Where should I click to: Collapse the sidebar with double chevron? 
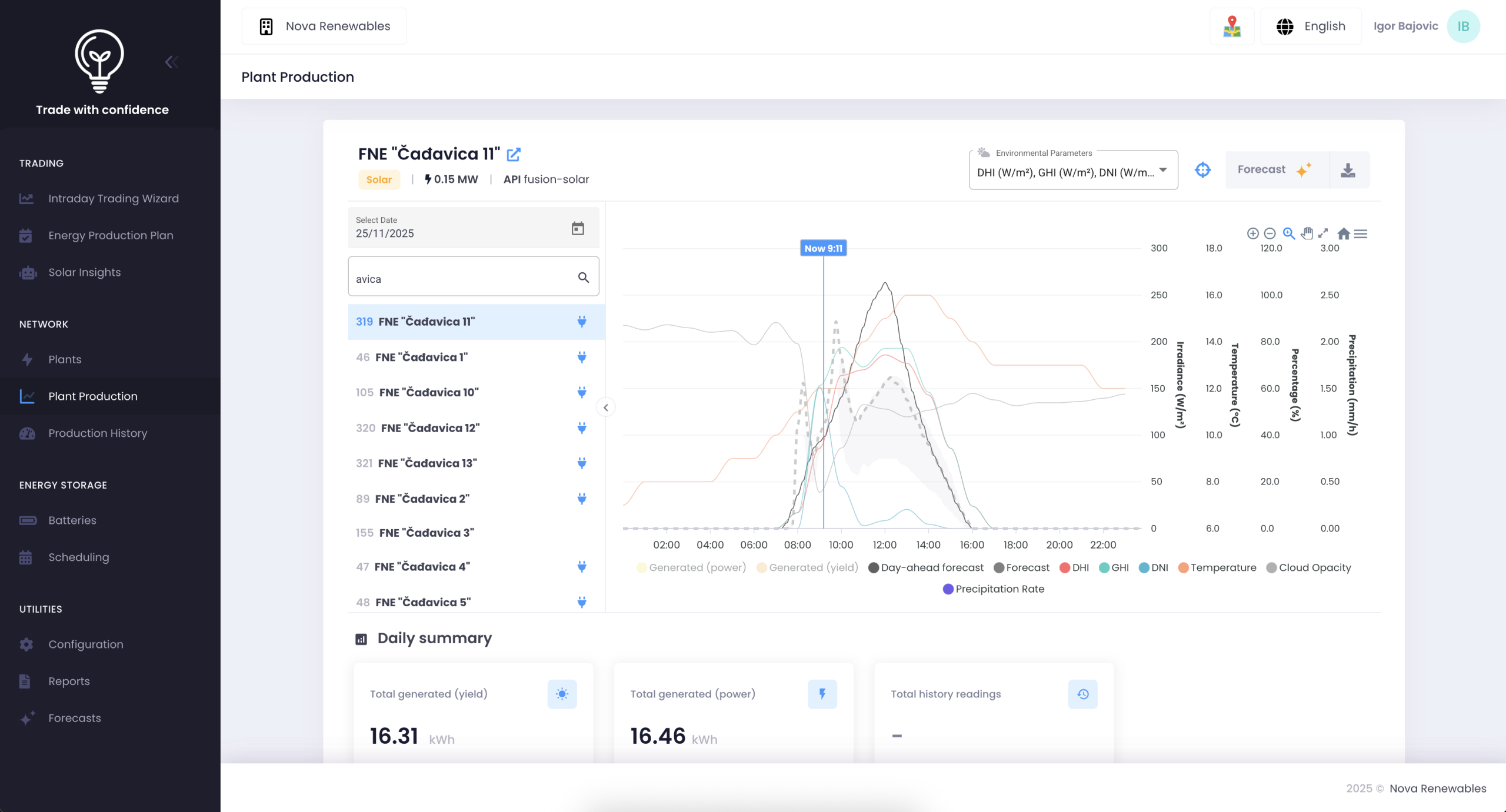click(172, 62)
